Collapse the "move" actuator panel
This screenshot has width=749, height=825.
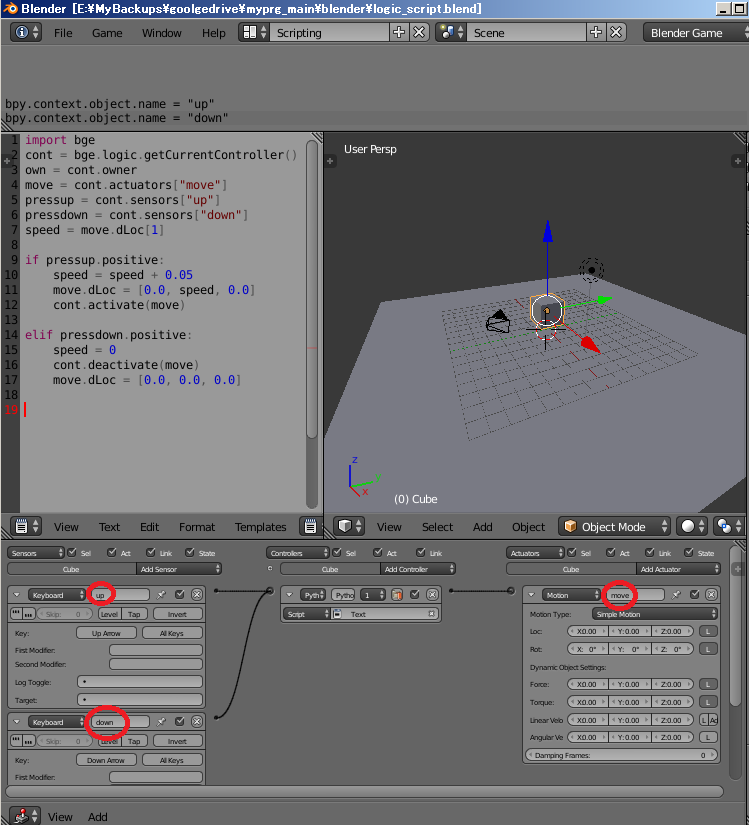pyautogui.click(x=531, y=595)
